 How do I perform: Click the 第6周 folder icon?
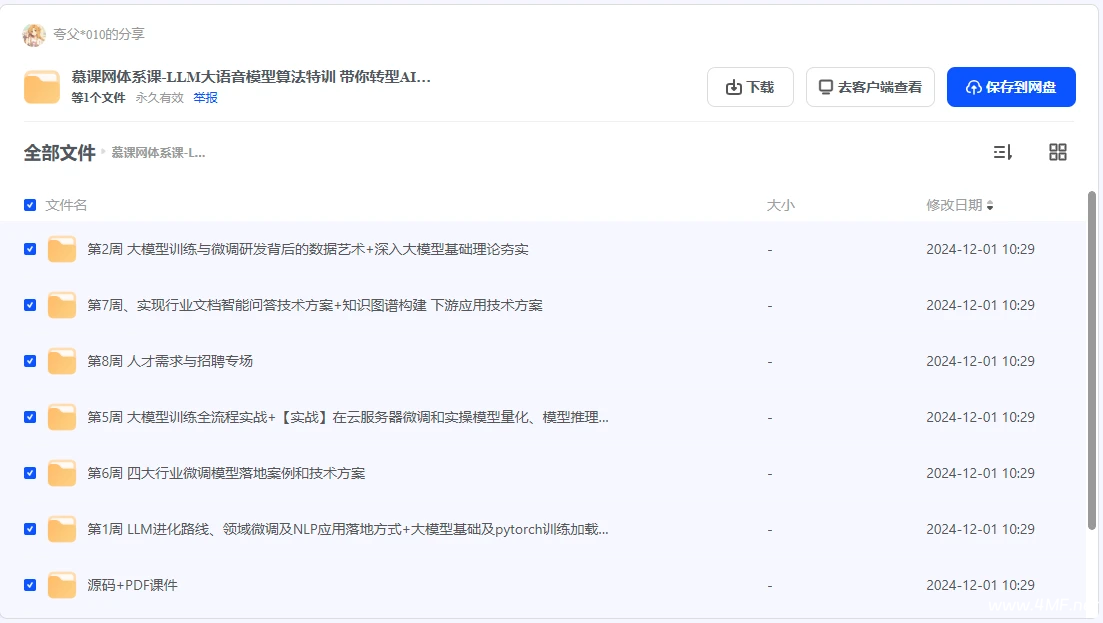62,473
